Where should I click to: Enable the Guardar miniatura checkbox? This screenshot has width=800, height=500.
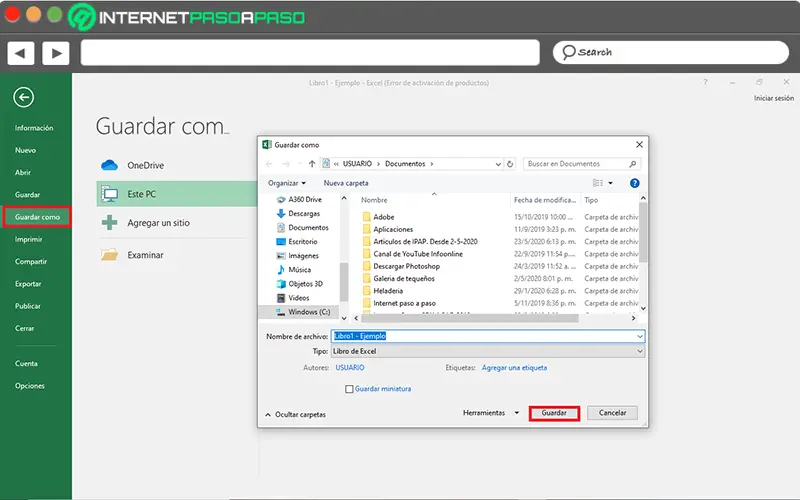[x=349, y=389]
